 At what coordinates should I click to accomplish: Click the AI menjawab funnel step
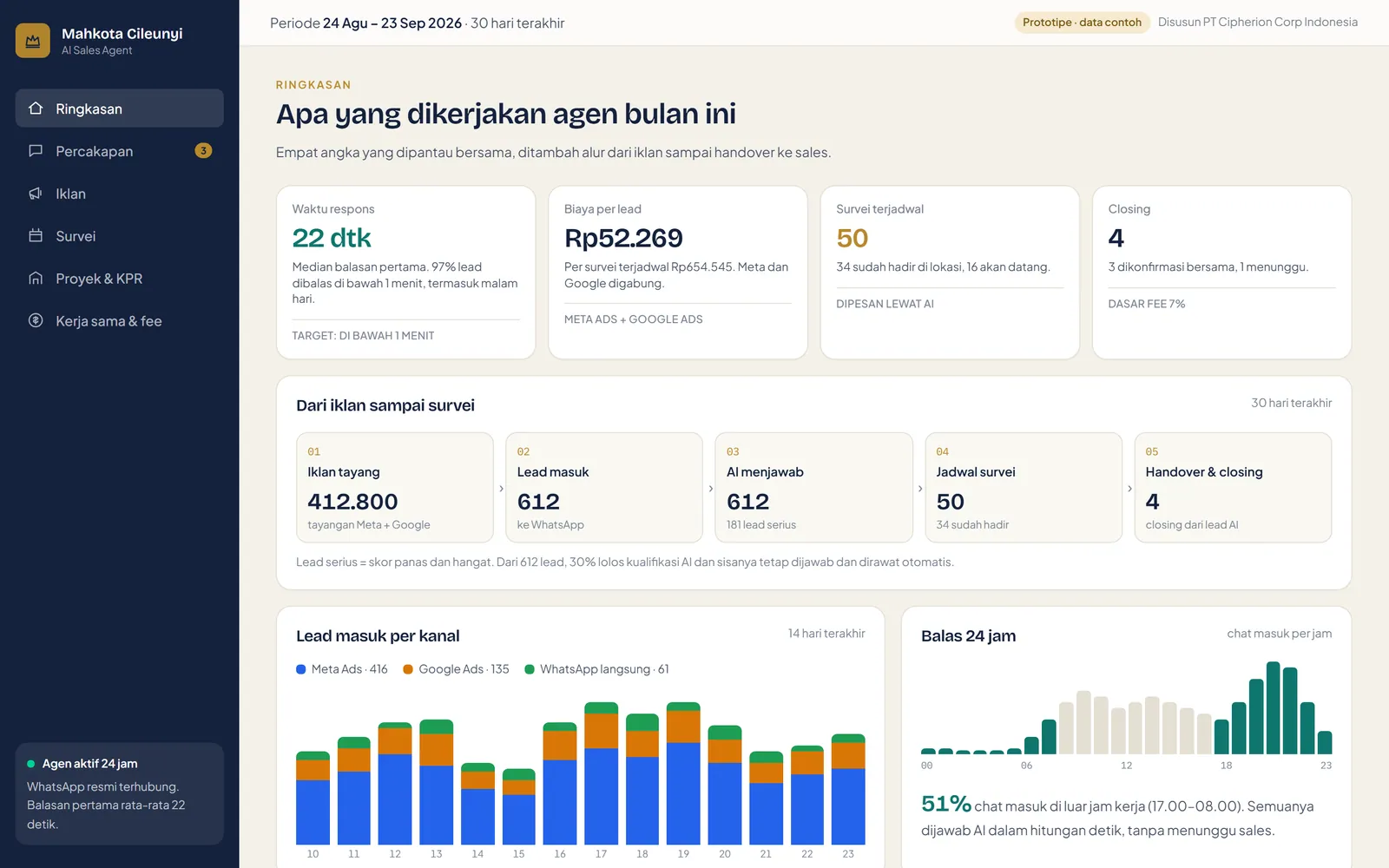[814, 488]
